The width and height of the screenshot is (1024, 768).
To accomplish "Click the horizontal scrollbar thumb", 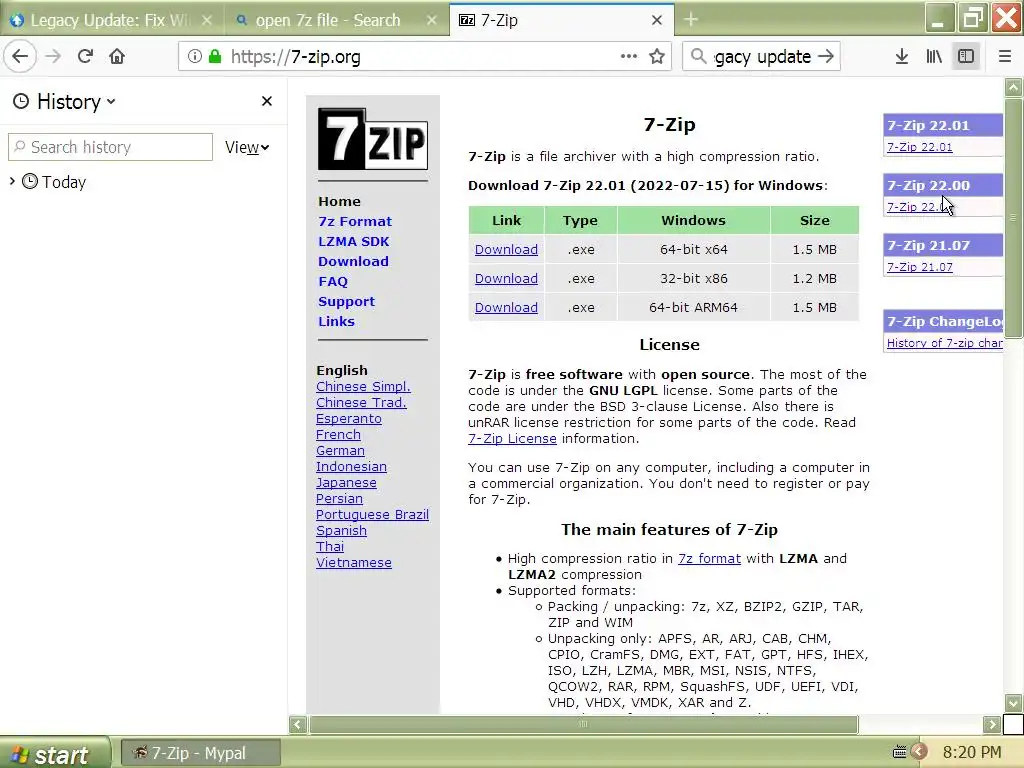I will click(584, 724).
